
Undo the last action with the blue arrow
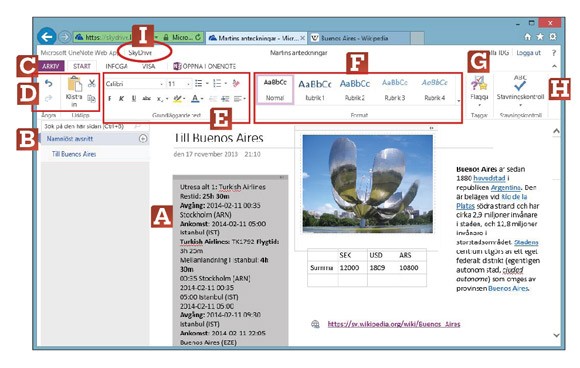pos(48,84)
